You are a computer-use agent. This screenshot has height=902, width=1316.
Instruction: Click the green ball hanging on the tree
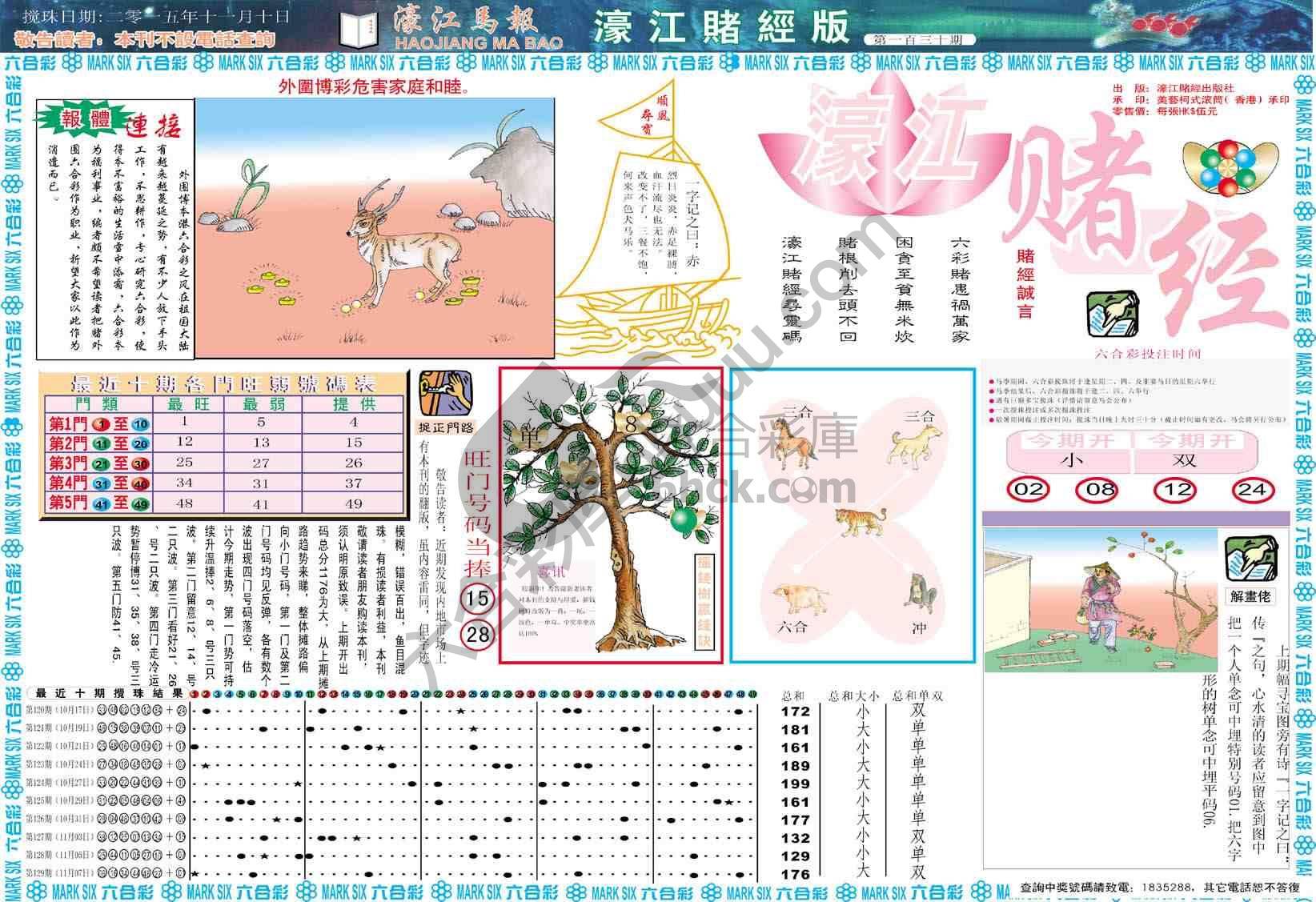[684, 519]
